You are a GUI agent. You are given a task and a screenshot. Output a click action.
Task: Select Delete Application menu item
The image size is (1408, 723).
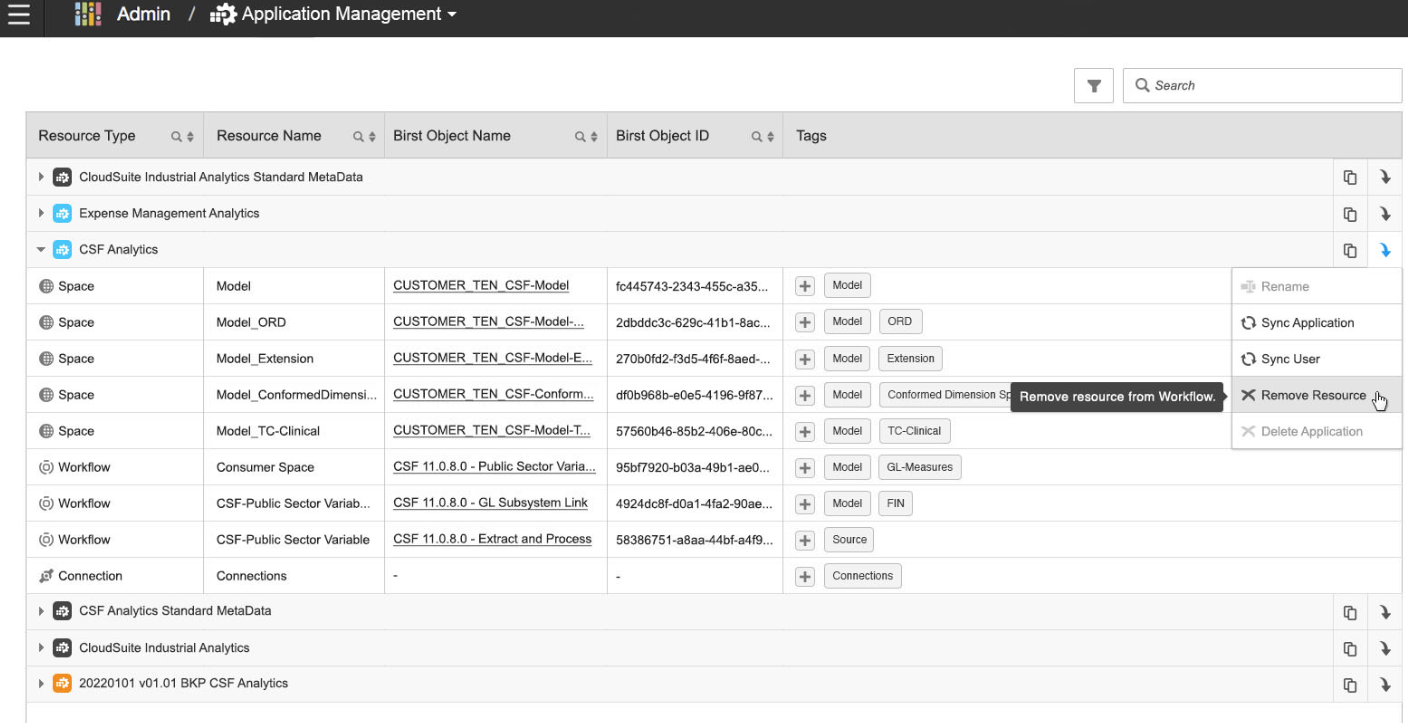[1316, 431]
